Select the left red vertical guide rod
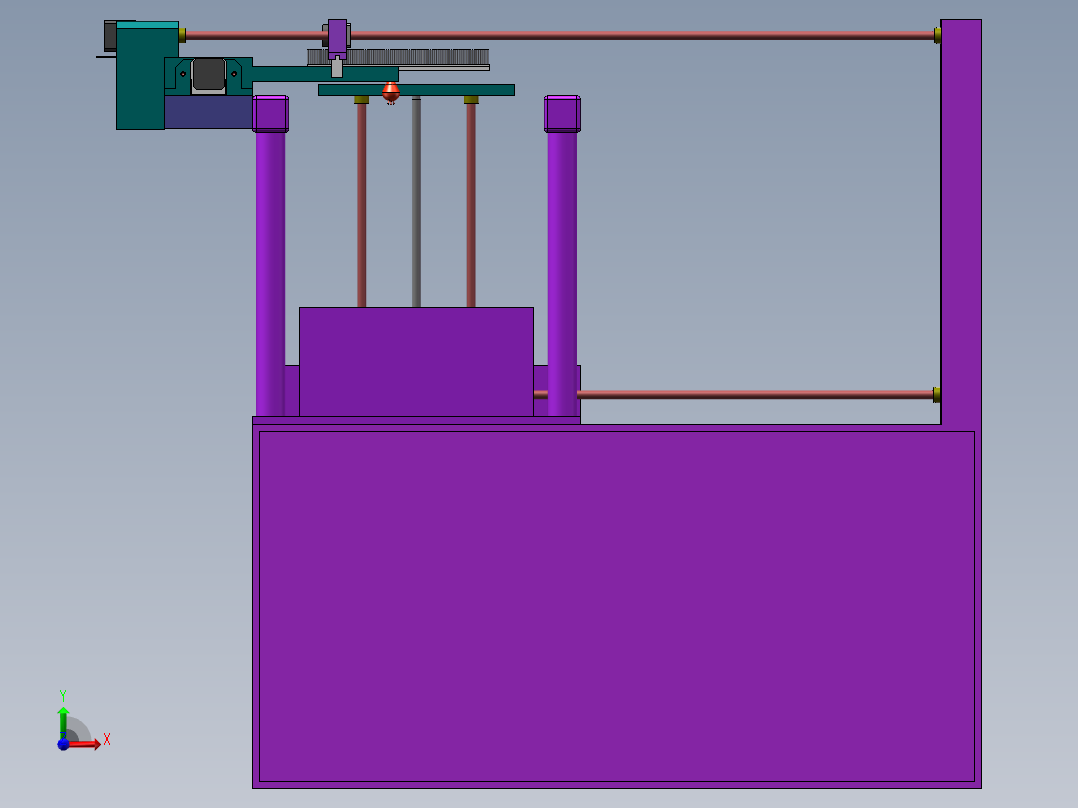1078x808 pixels. click(x=361, y=205)
